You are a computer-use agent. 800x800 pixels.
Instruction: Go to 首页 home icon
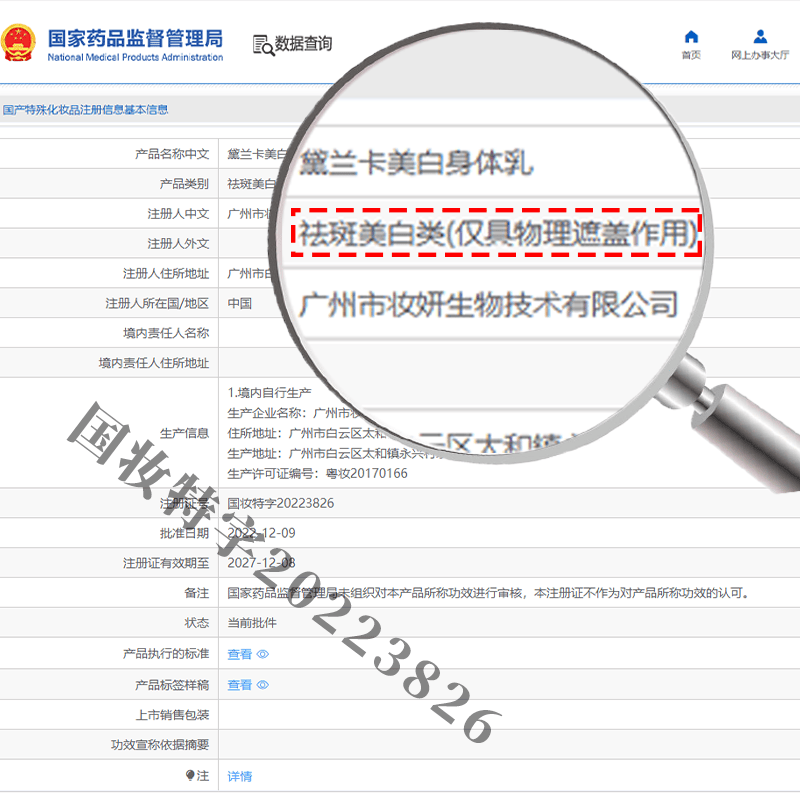691,37
